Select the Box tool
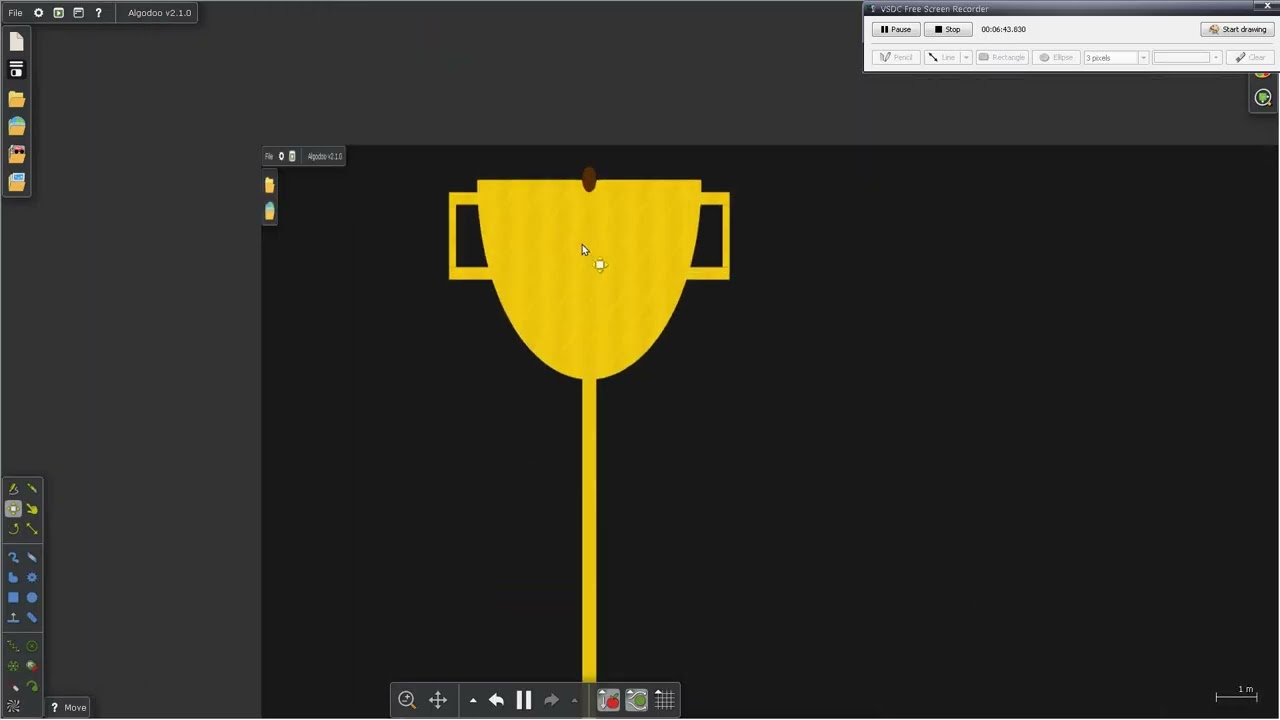The width and height of the screenshot is (1280, 720). pyautogui.click(x=13, y=598)
